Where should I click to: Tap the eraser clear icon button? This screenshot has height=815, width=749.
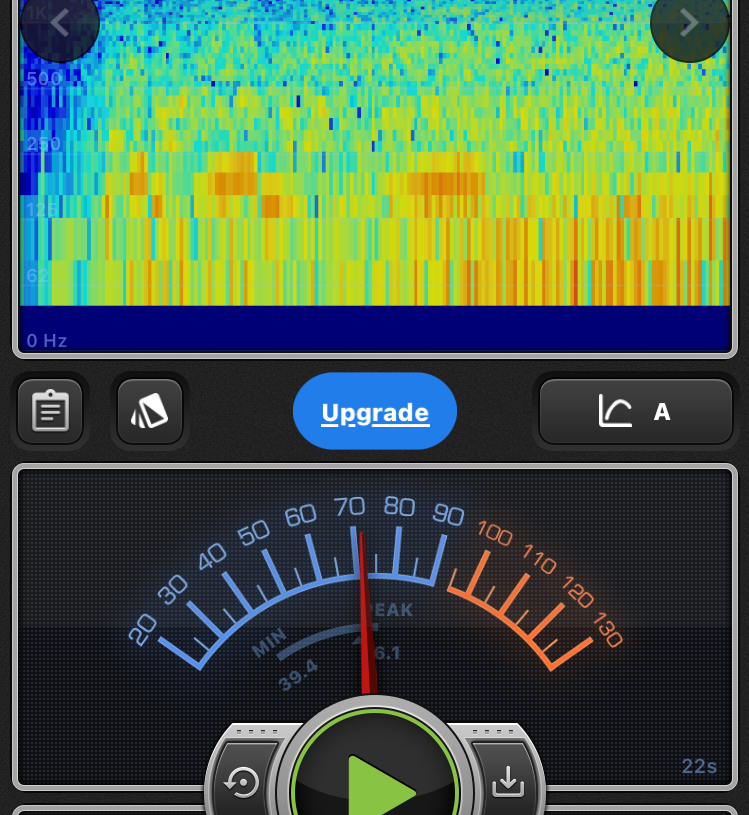click(150, 411)
